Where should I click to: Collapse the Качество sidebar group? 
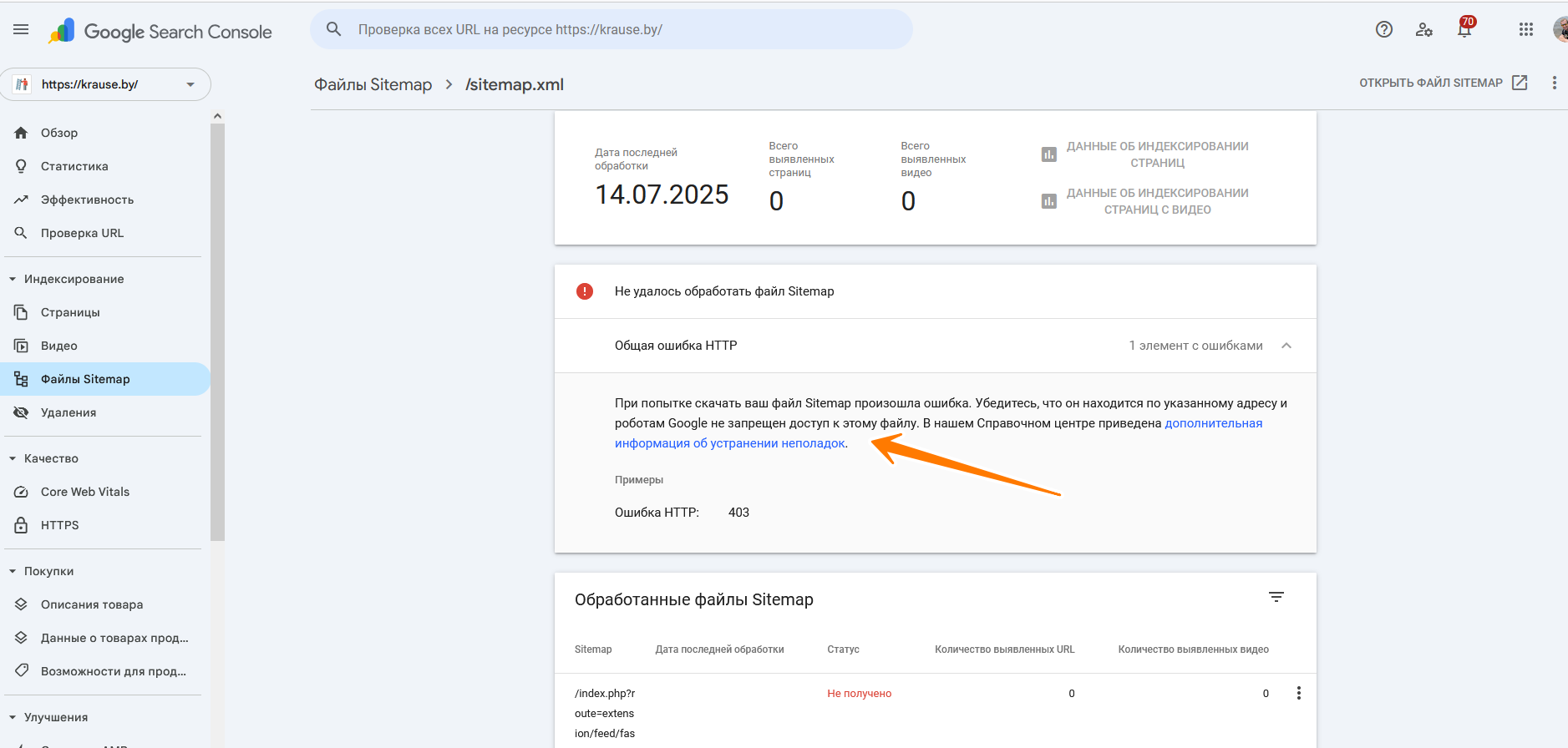pyautogui.click(x=13, y=458)
